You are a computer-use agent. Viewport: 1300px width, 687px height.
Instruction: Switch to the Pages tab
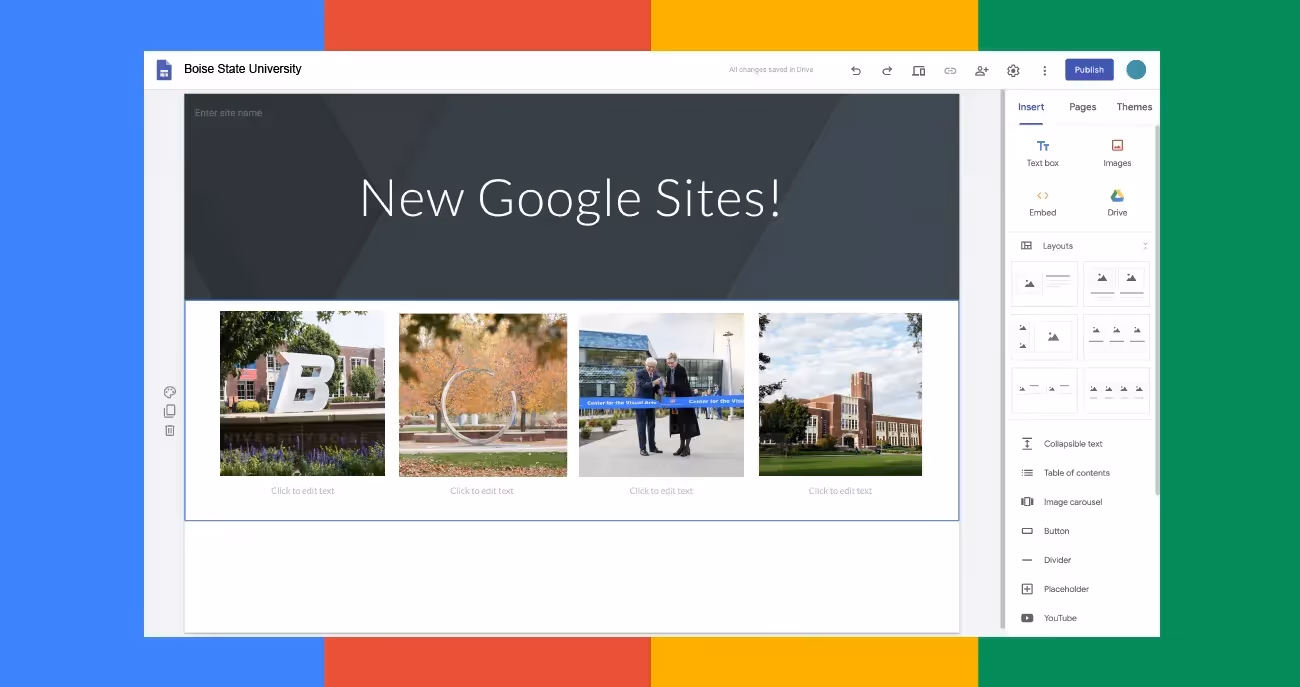pos(1082,107)
